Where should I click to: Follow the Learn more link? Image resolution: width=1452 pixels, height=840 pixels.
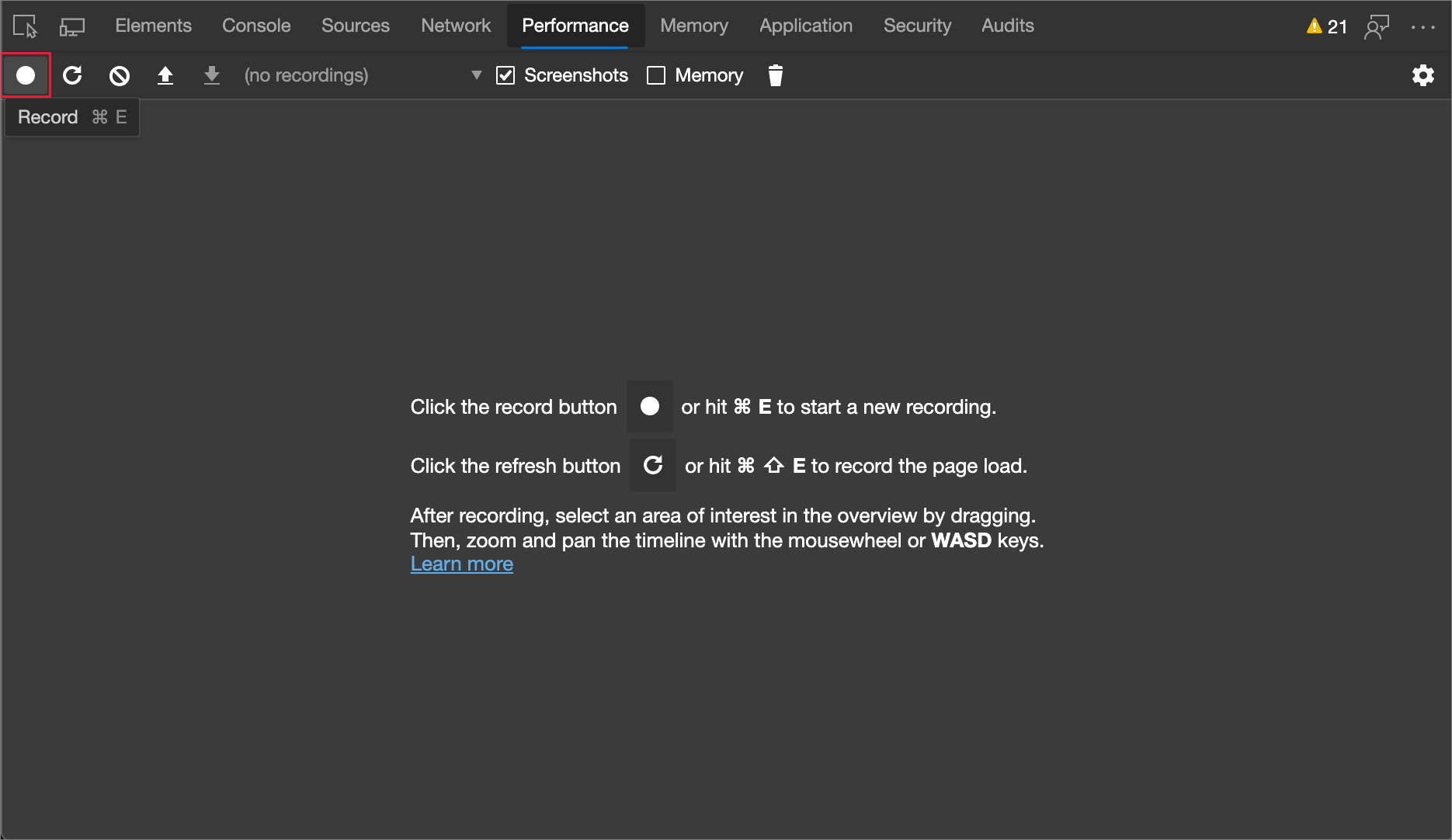[x=462, y=564]
